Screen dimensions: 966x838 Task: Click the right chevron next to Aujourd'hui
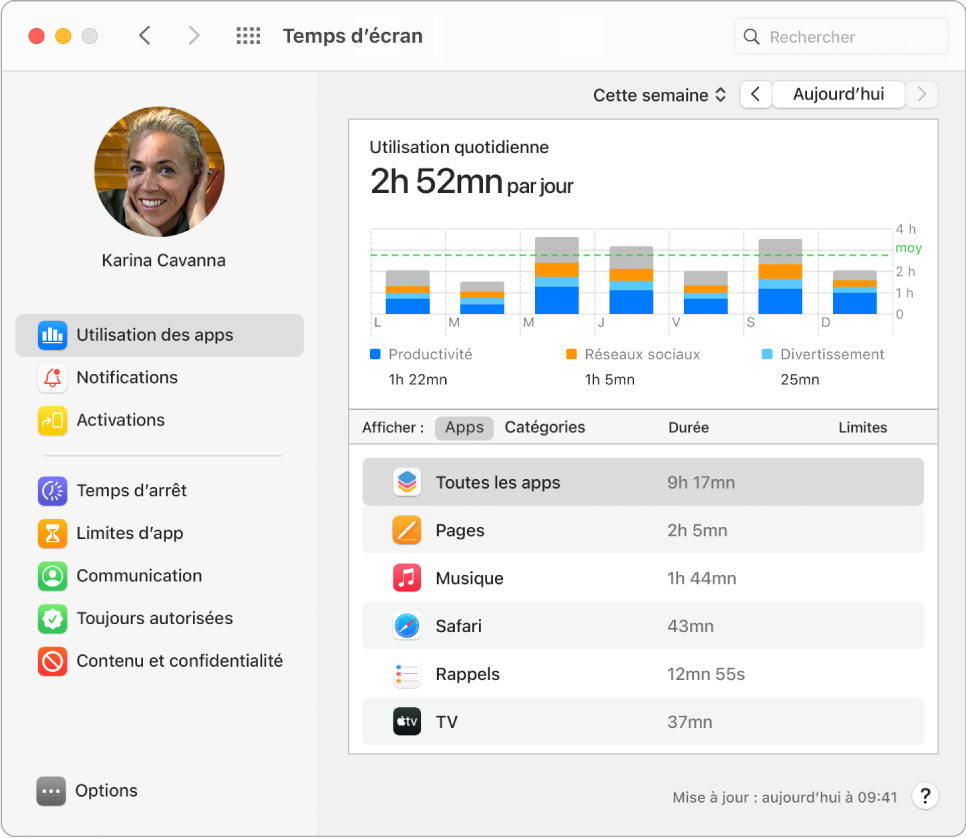920,94
